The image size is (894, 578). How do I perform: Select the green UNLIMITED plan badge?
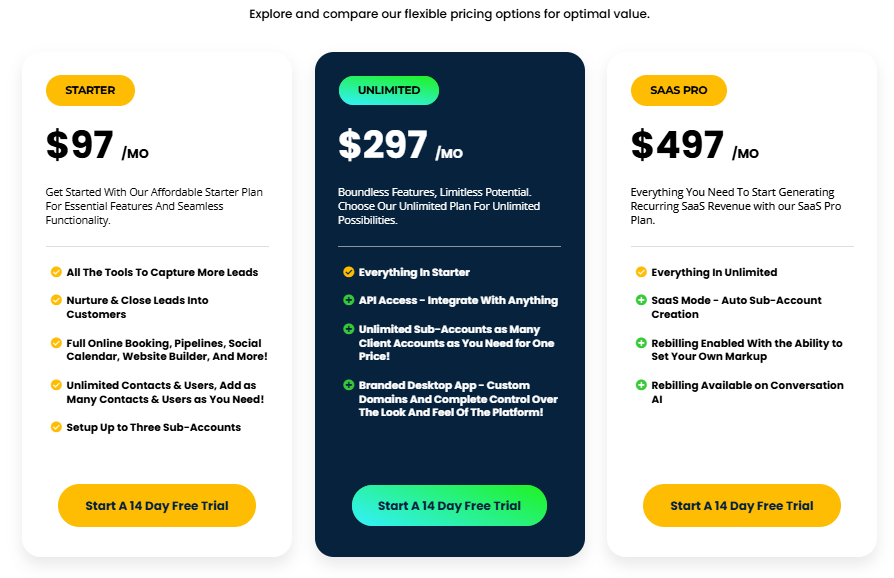tap(389, 90)
